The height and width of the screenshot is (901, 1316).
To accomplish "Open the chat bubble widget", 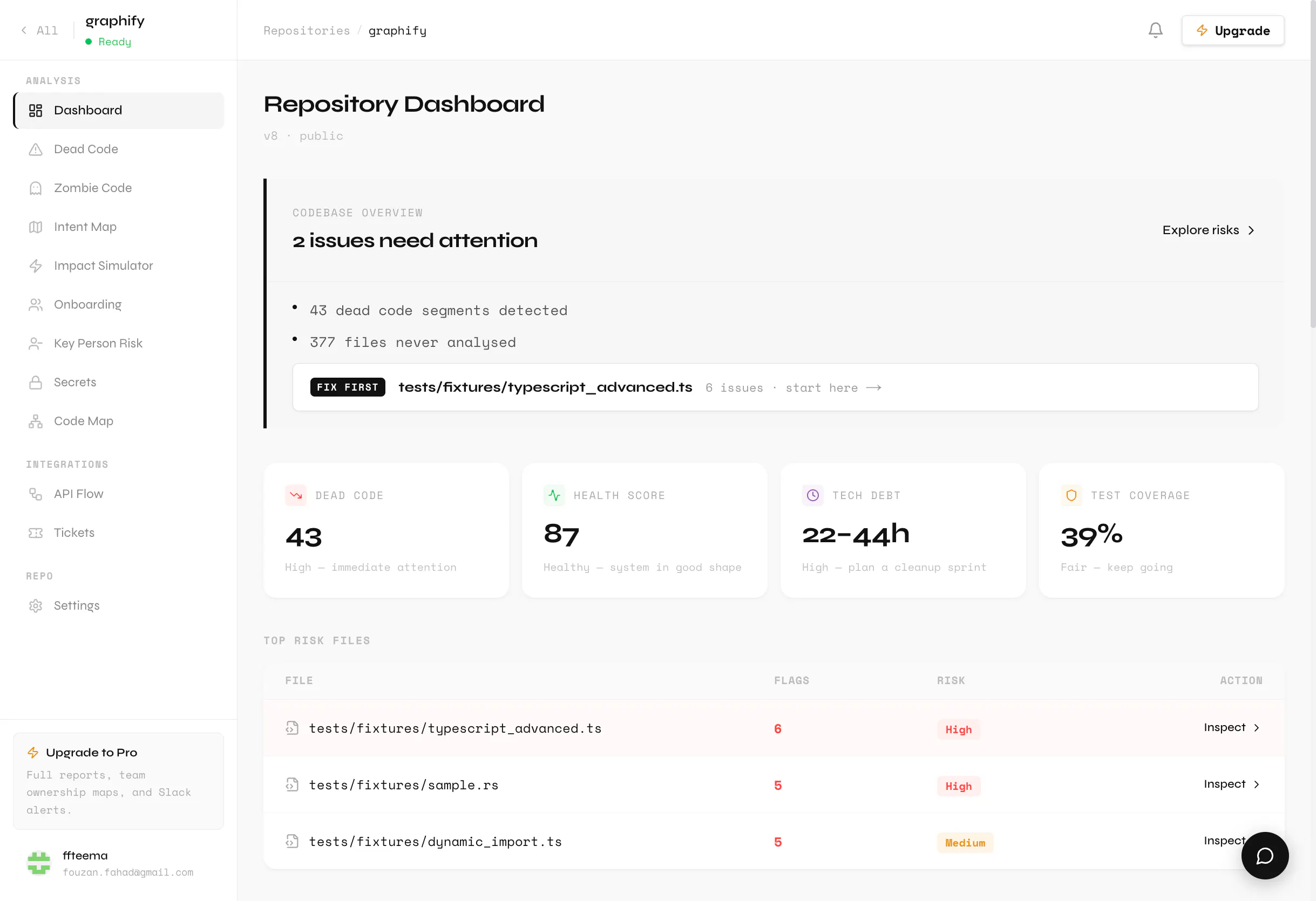I will click(x=1265, y=856).
